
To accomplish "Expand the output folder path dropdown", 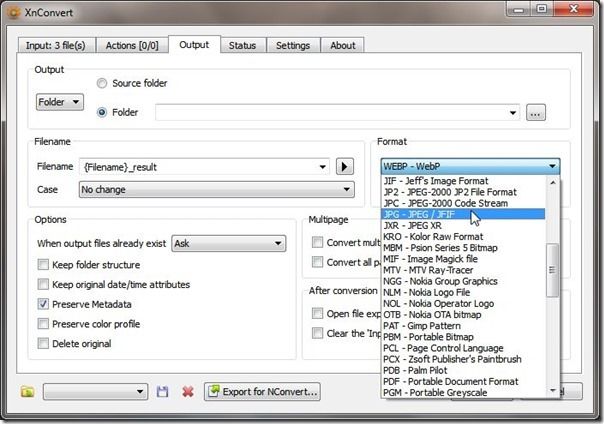I will pyautogui.click(x=513, y=113).
